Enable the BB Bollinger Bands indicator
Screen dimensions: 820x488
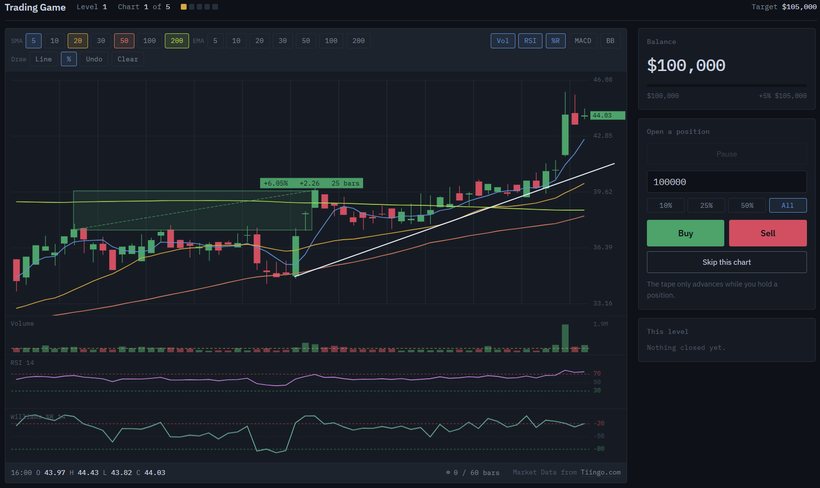[x=610, y=41]
